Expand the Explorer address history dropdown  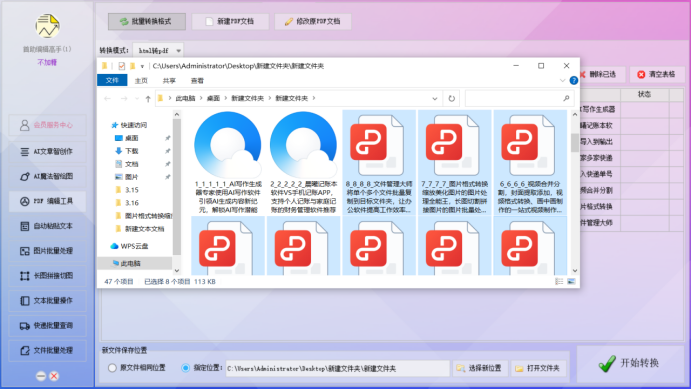[435, 98]
